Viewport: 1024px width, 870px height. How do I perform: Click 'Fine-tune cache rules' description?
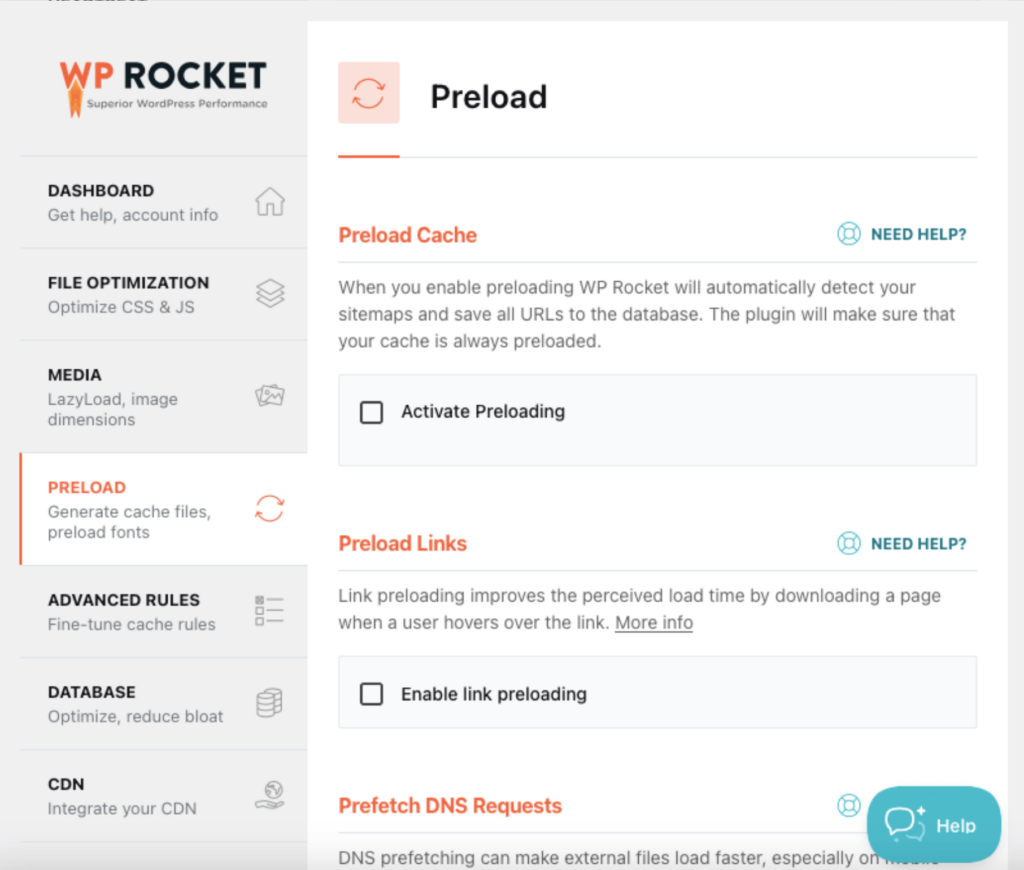pos(131,624)
